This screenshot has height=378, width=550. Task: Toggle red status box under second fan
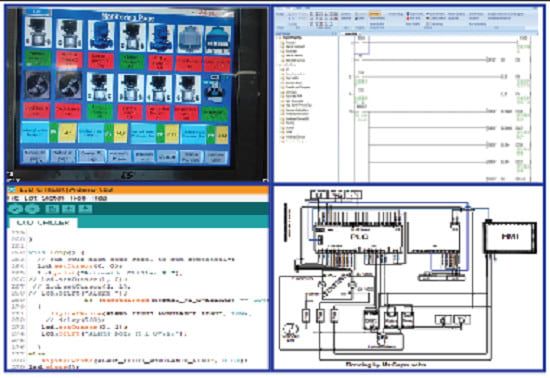coord(68,111)
